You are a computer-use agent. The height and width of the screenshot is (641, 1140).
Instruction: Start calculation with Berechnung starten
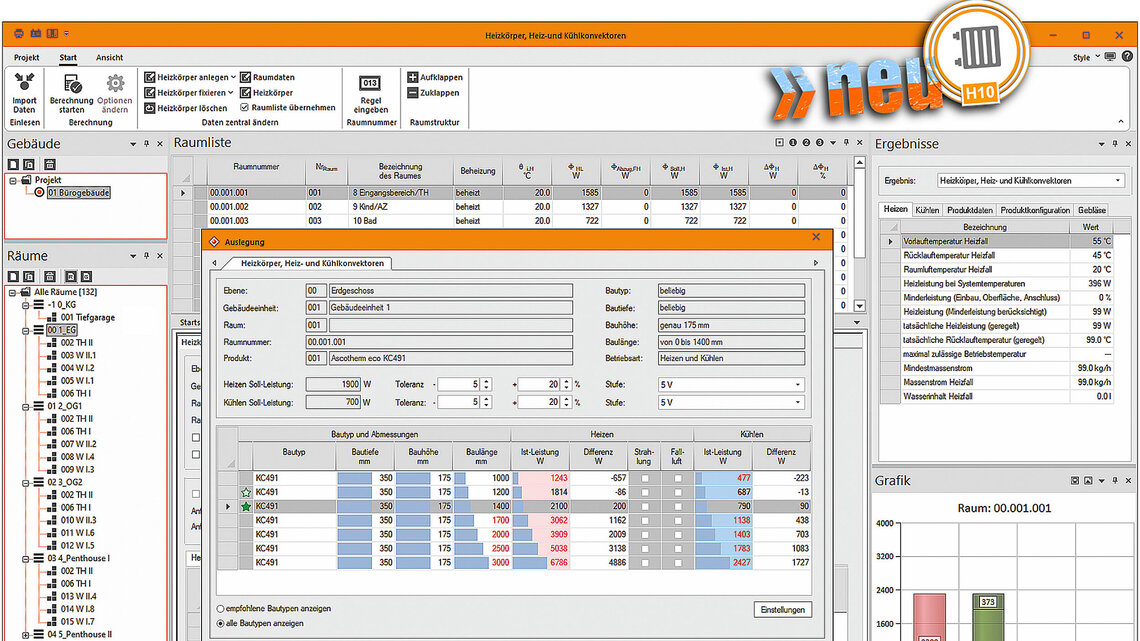point(72,93)
